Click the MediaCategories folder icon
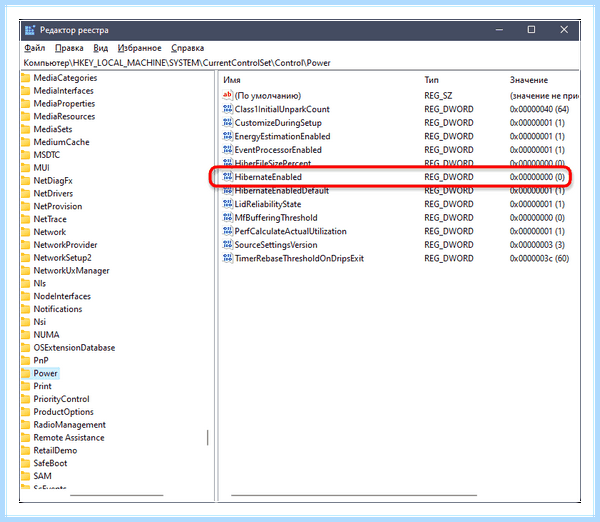600x522 pixels. click(26, 78)
